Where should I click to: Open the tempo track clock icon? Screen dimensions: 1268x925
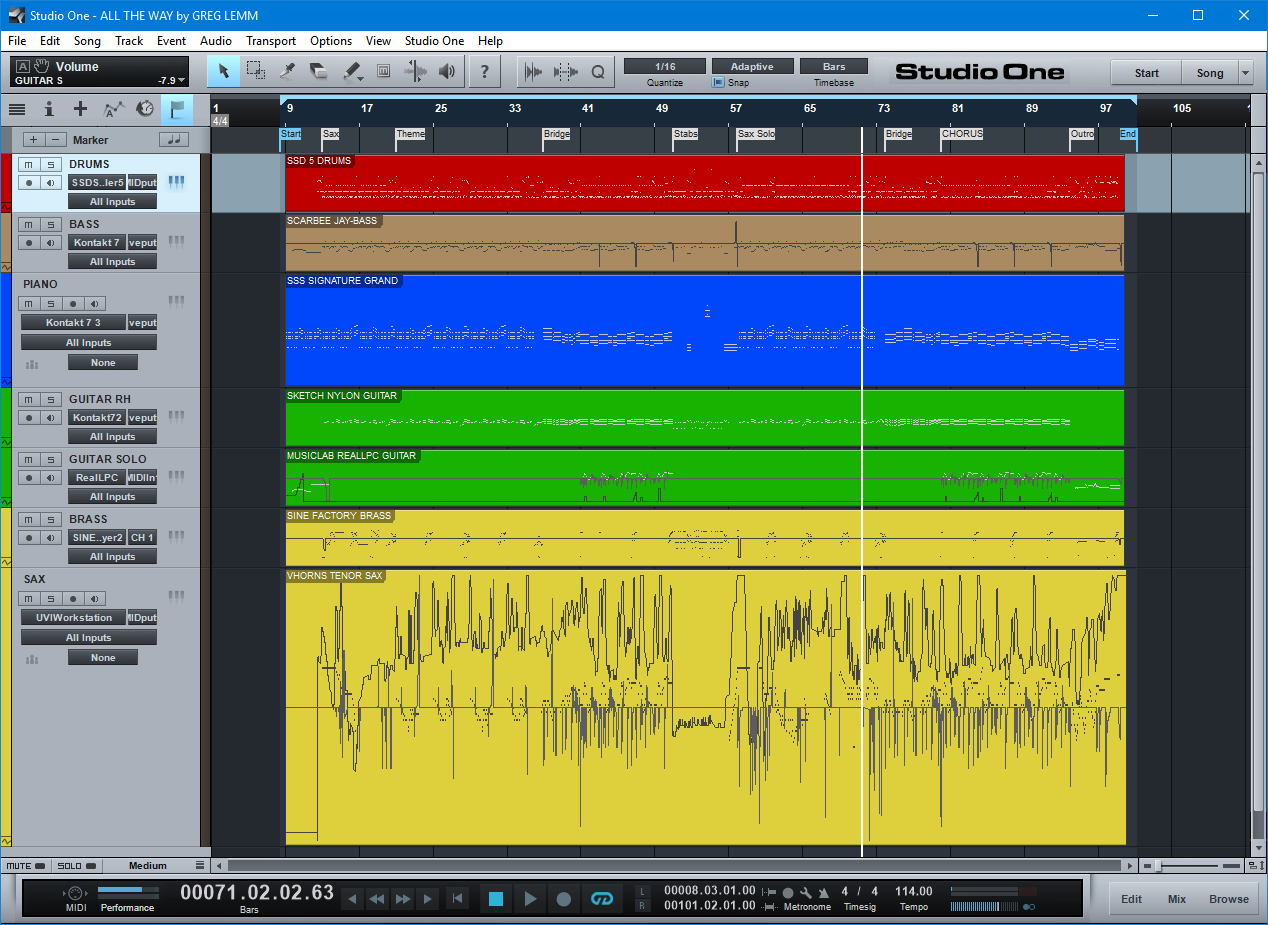[145, 109]
